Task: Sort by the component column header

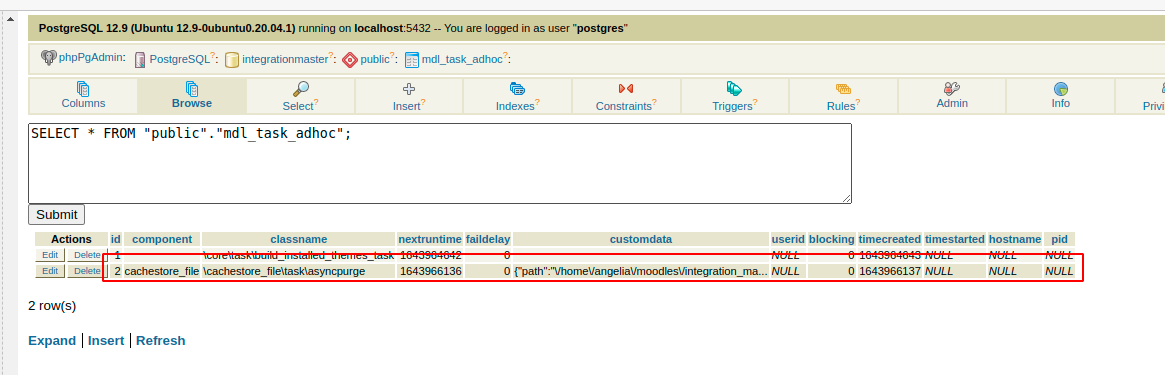Action: pyautogui.click(x=162, y=239)
